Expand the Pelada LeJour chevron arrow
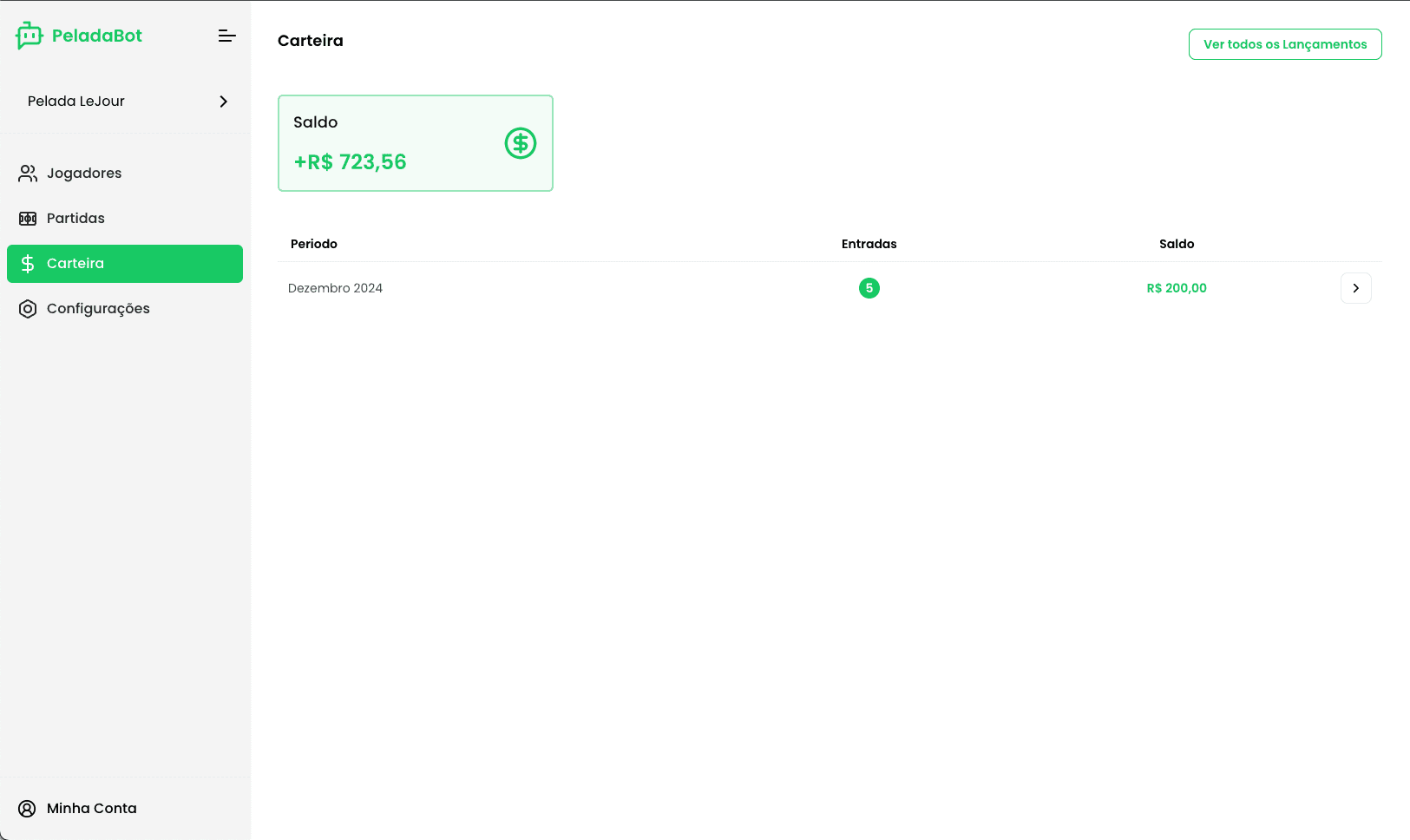This screenshot has width=1410, height=840. coord(223,102)
